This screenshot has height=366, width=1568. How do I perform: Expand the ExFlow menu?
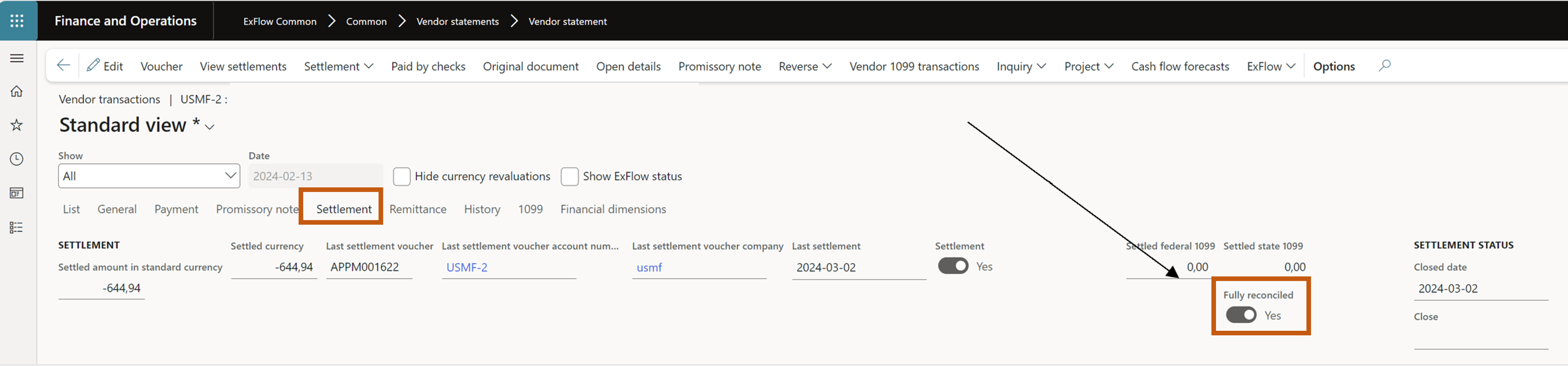(1271, 66)
